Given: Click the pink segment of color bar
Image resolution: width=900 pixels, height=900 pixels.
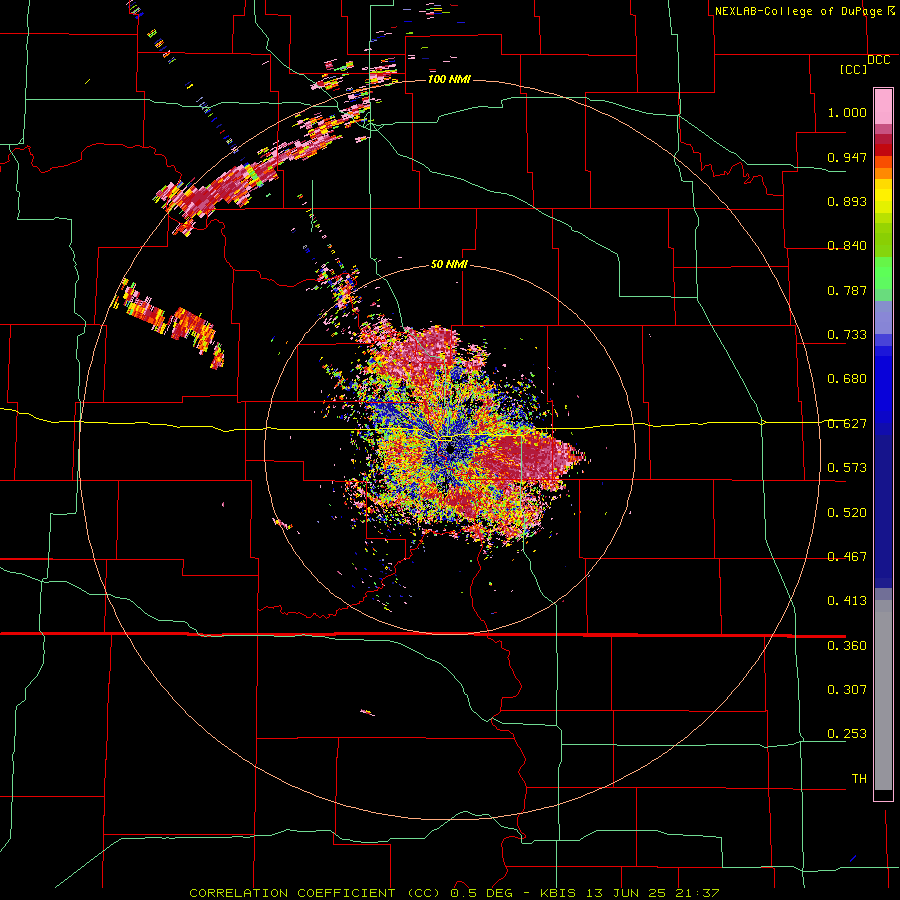Looking at the screenshot, I should click(883, 107).
